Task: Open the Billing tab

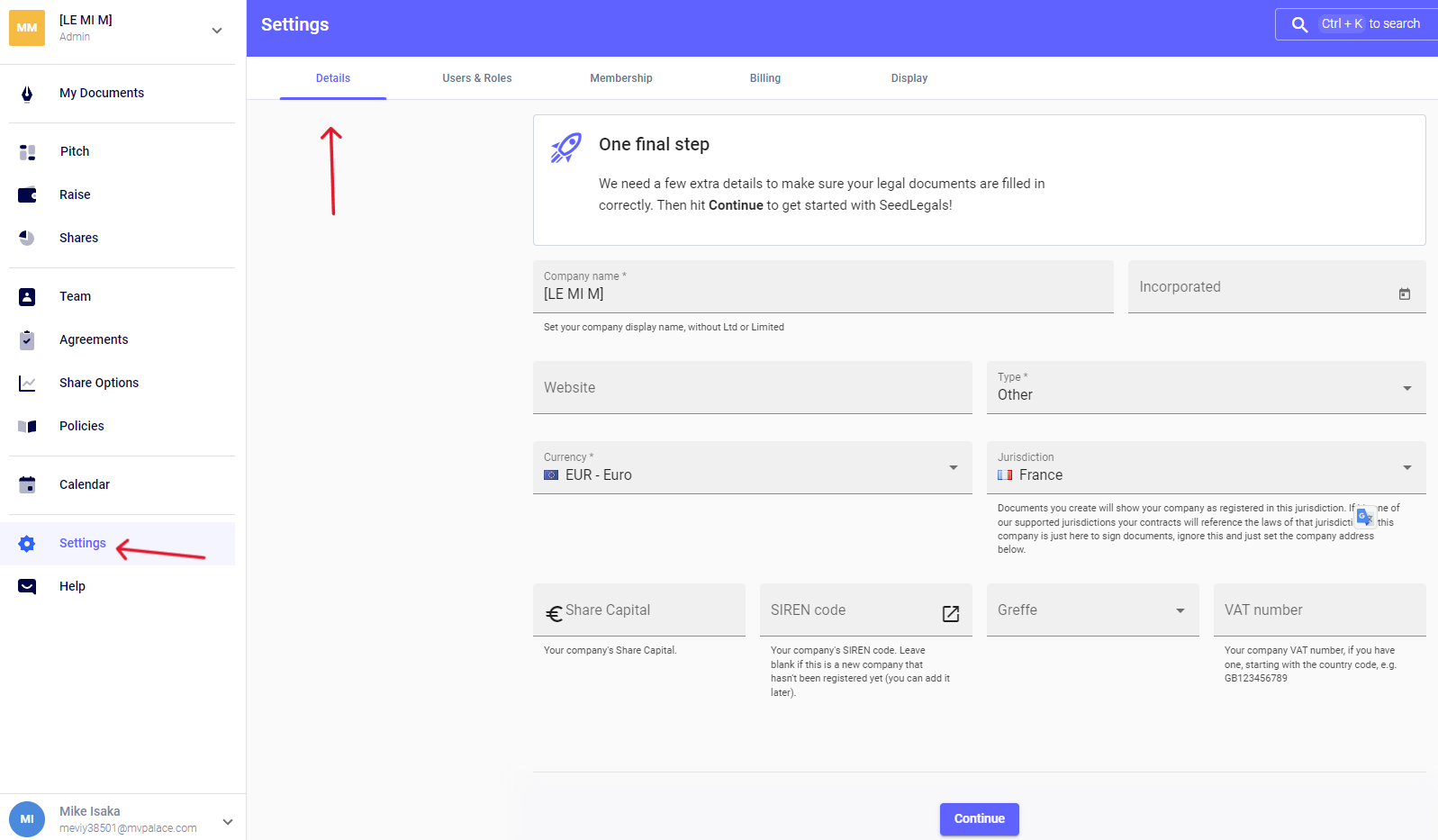Action: click(x=764, y=78)
